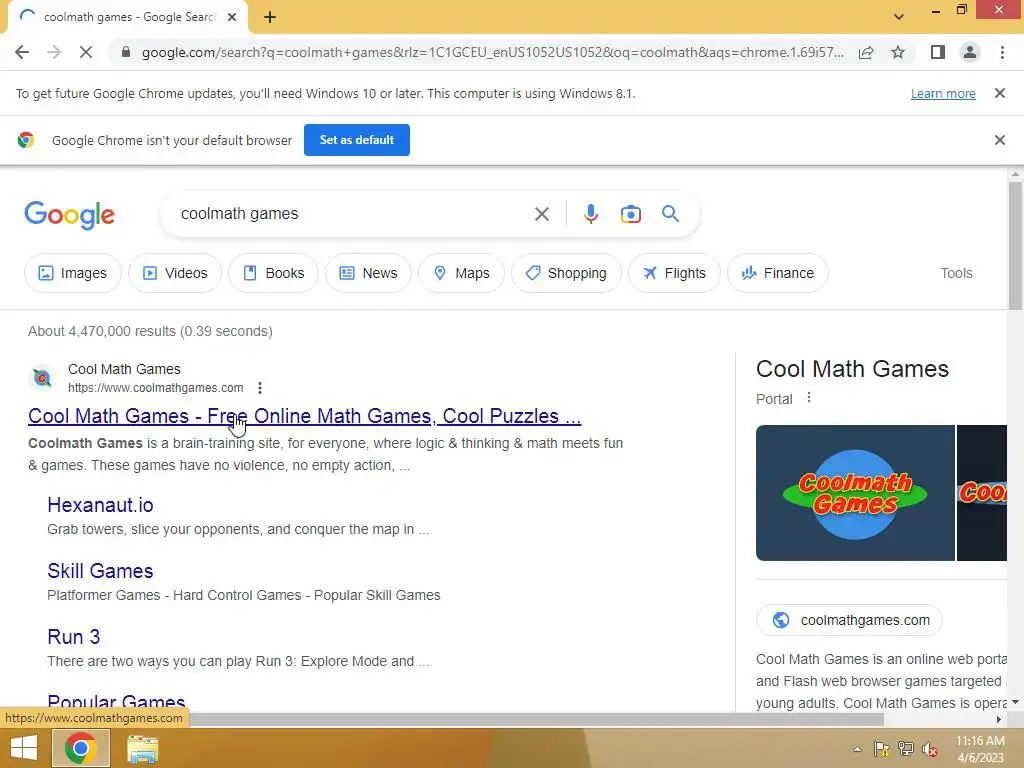
Task: Open Cool Math Games - Free Online Math Games result
Action: click(x=304, y=416)
